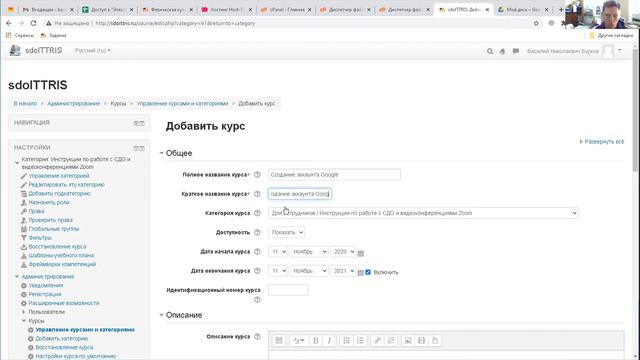640x360 pixels.
Task: Open the end date year dropdown 2021
Action: [x=343, y=271]
